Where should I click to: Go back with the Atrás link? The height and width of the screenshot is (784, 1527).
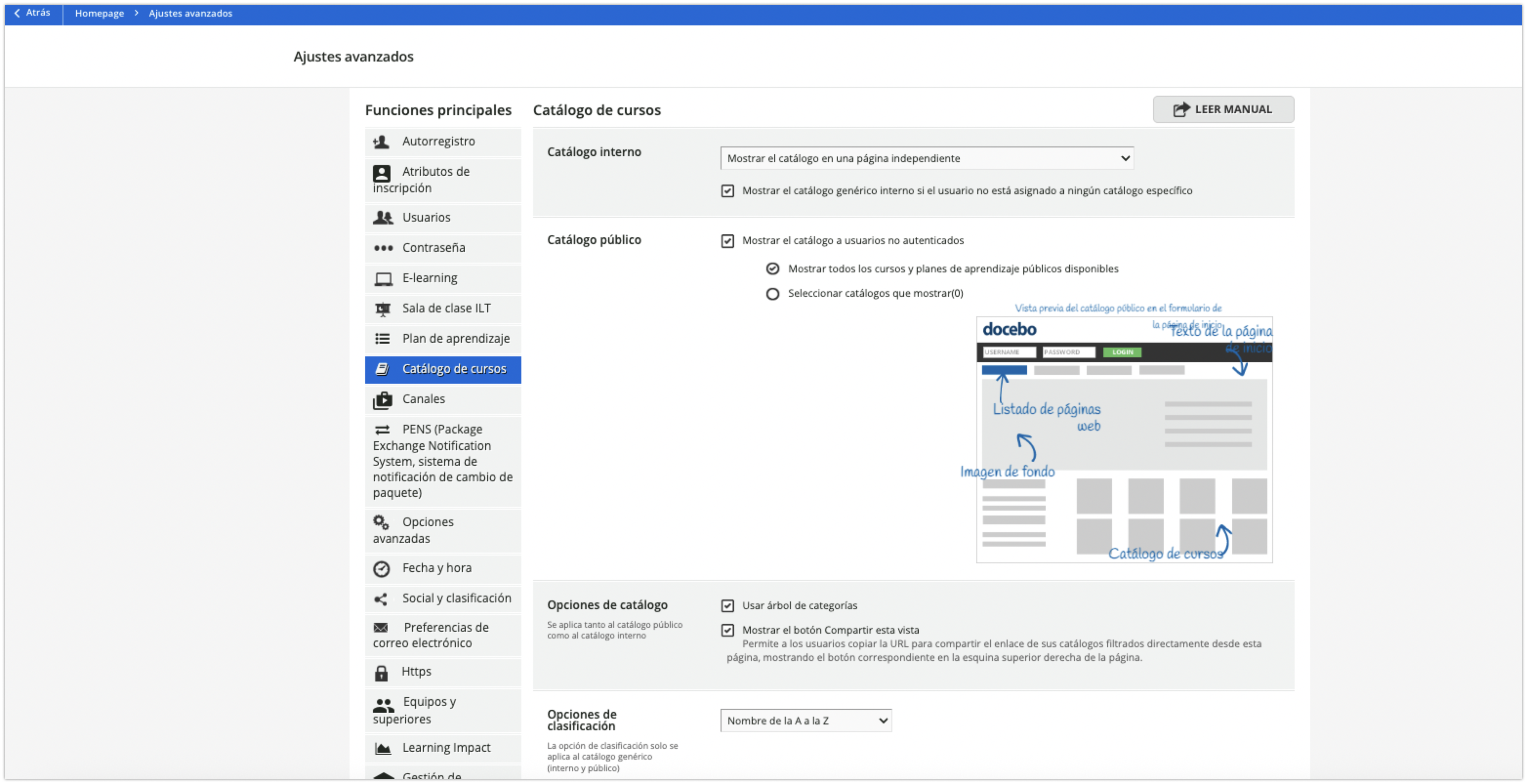tap(33, 12)
